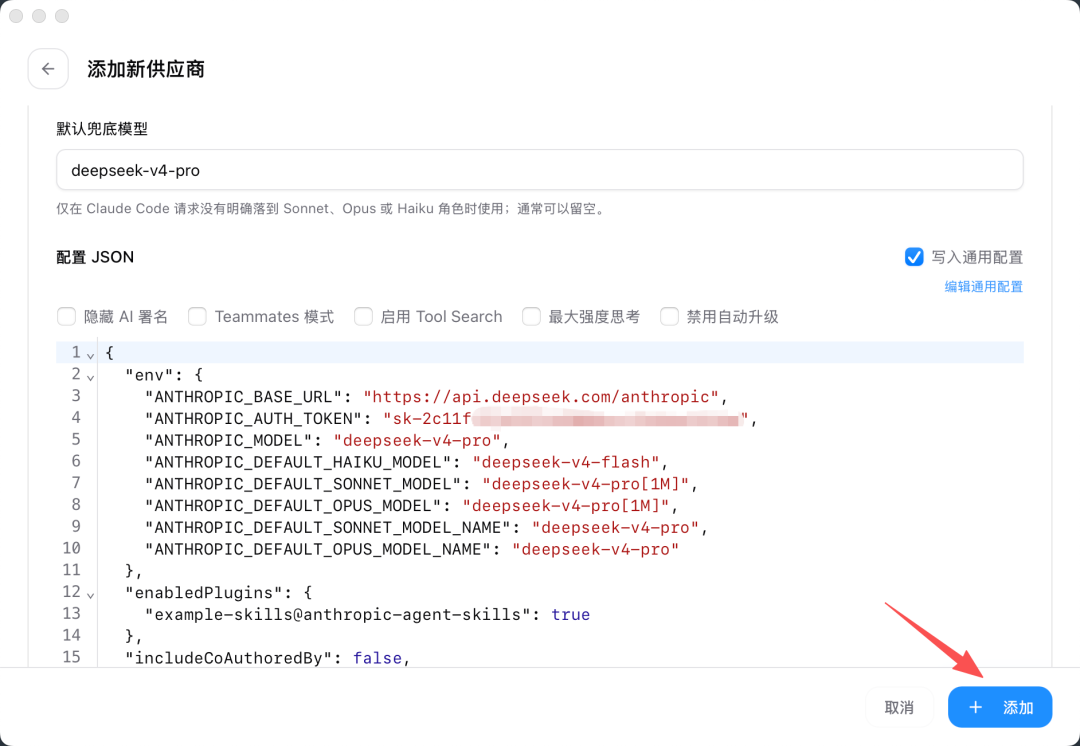Enable the Teammates 模式 checkbox
The height and width of the screenshot is (746, 1080).
point(197,317)
